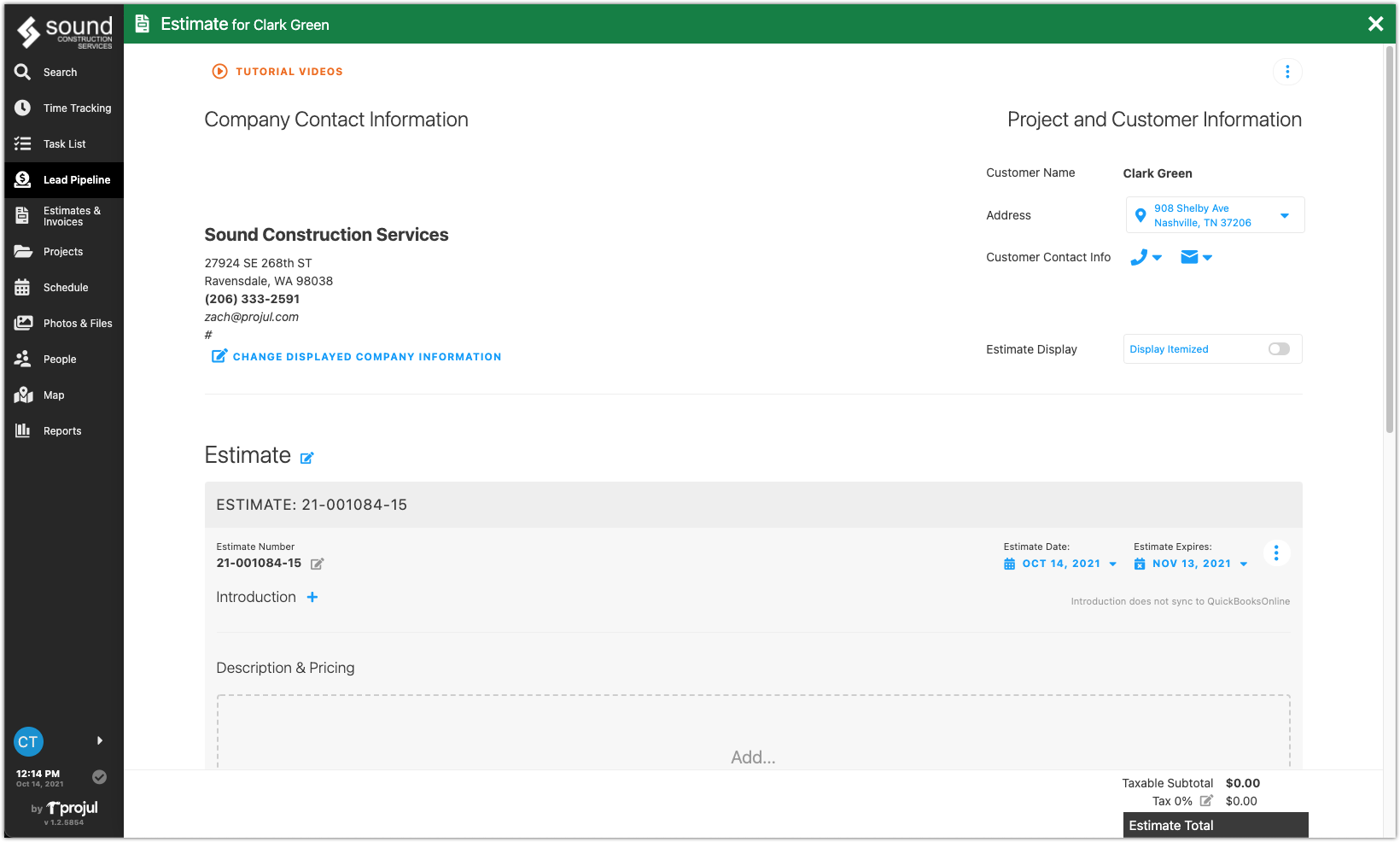Open the Schedule calendar icon
Screen dimensions: 1400x842
click(x=23, y=287)
